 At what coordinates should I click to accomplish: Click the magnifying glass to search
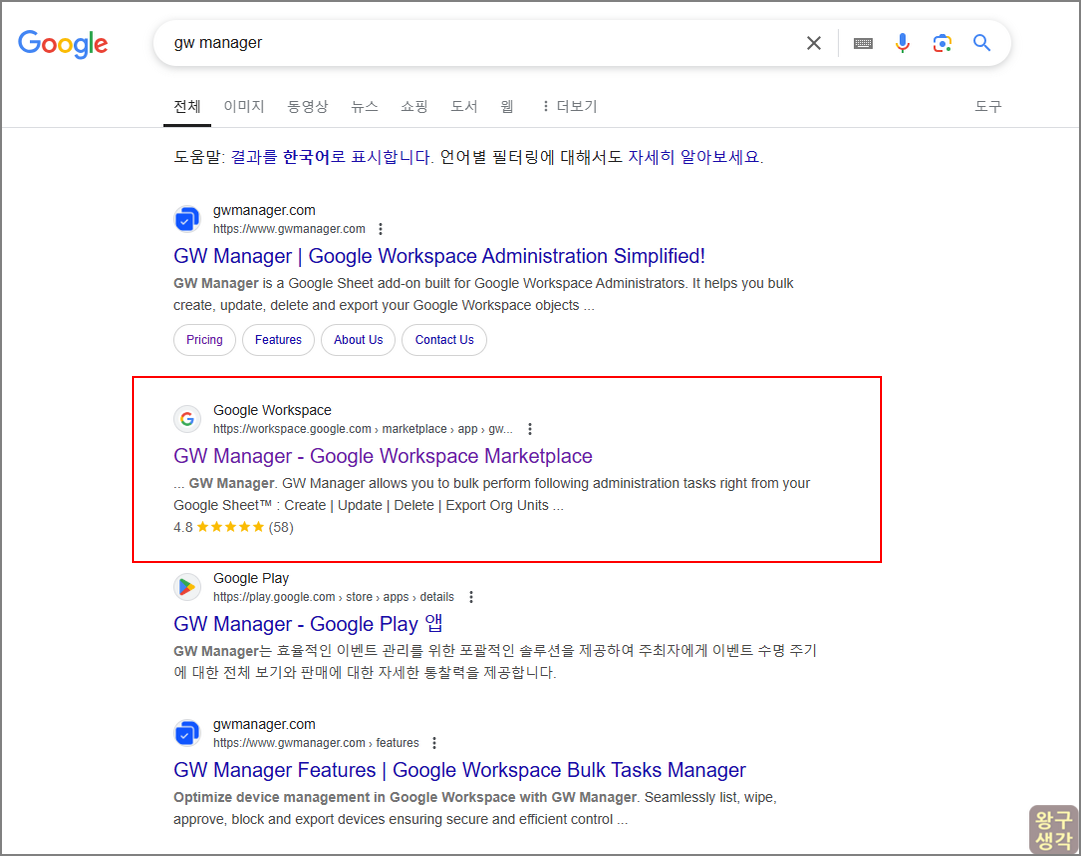tap(981, 43)
